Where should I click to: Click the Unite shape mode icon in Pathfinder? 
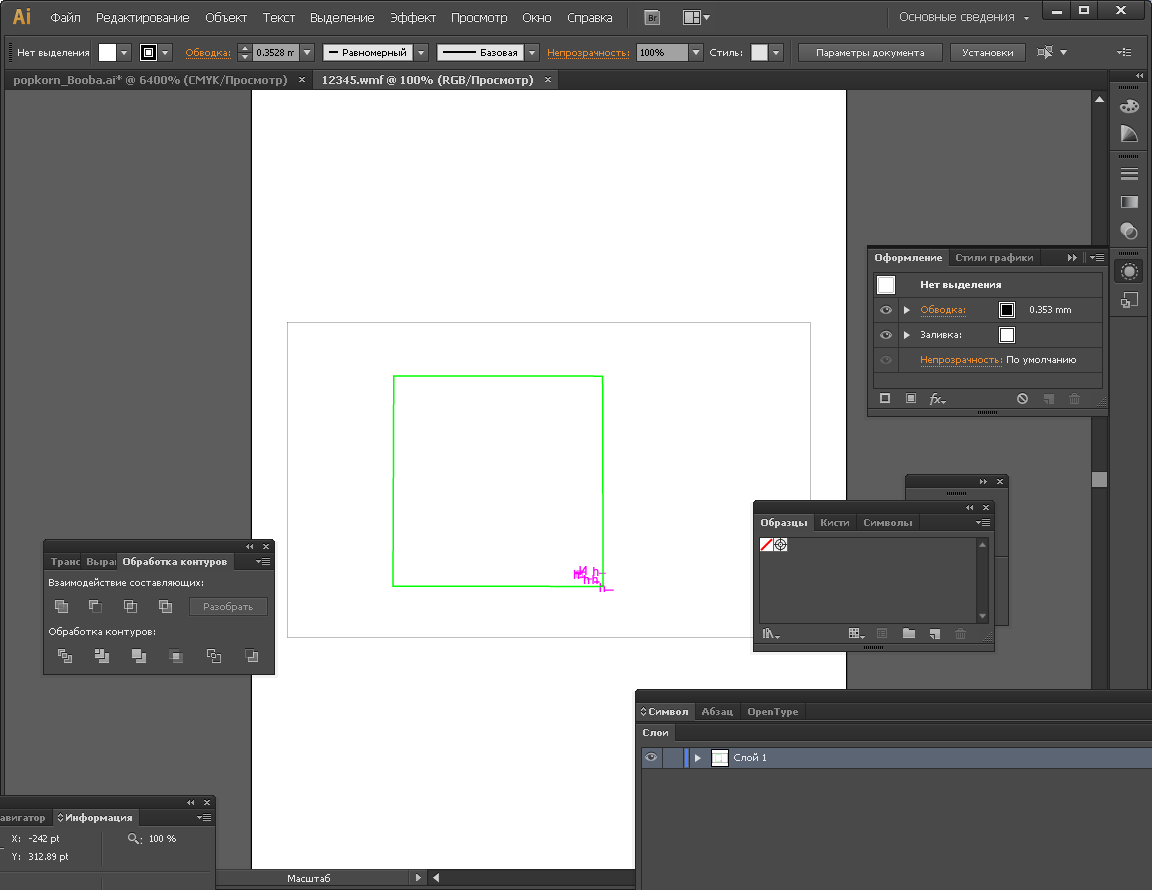point(61,606)
